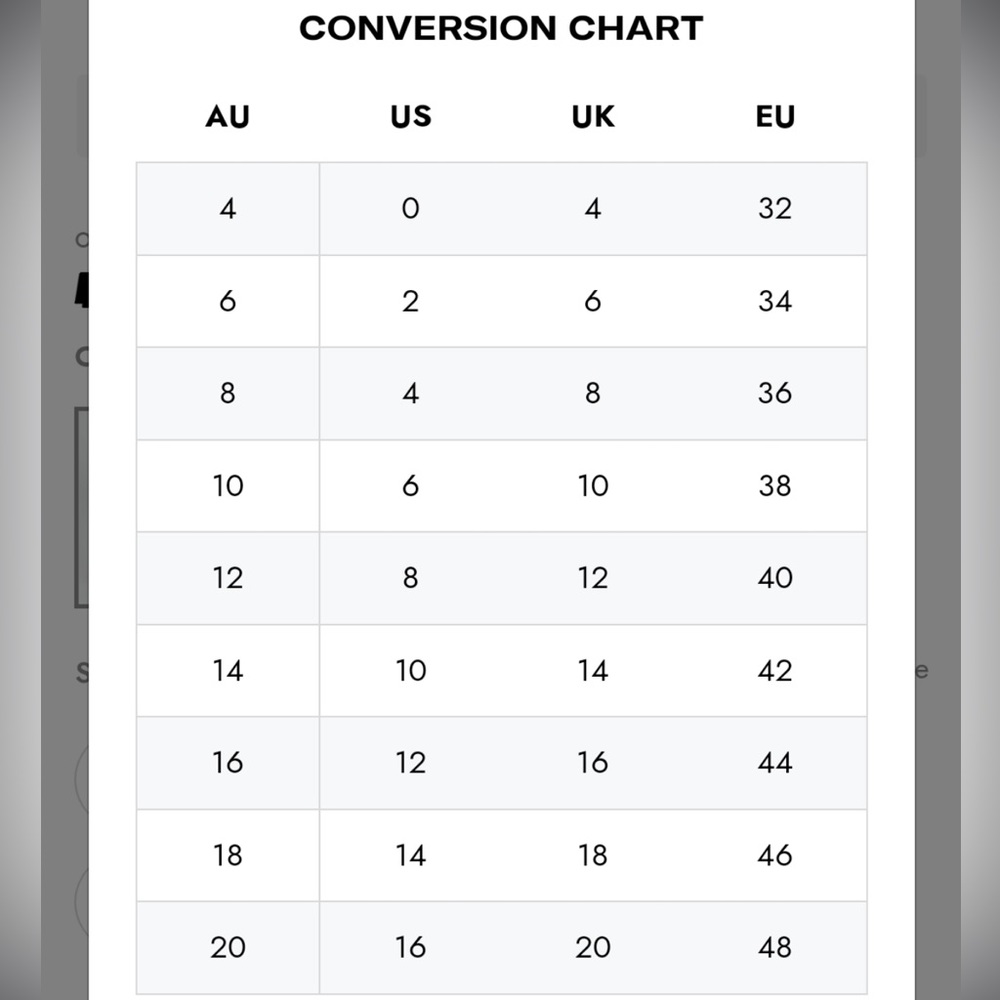
Task: Select AU size 20 cell
Action: [x=228, y=947]
